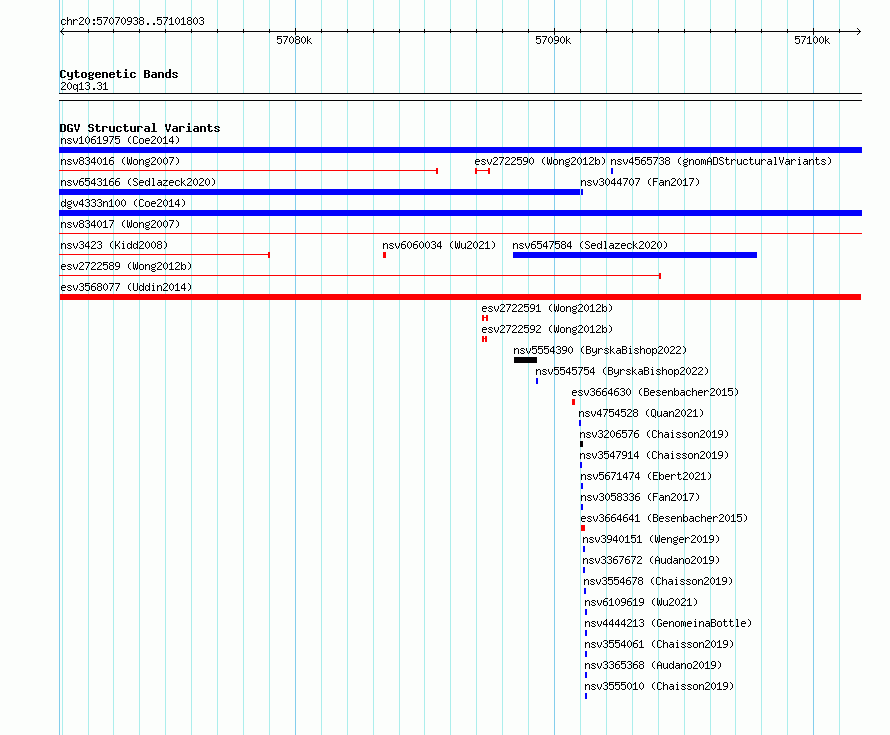Click the blue bar under nsv1061975
This screenshot has height=735, width=890.
coord(460,150)
